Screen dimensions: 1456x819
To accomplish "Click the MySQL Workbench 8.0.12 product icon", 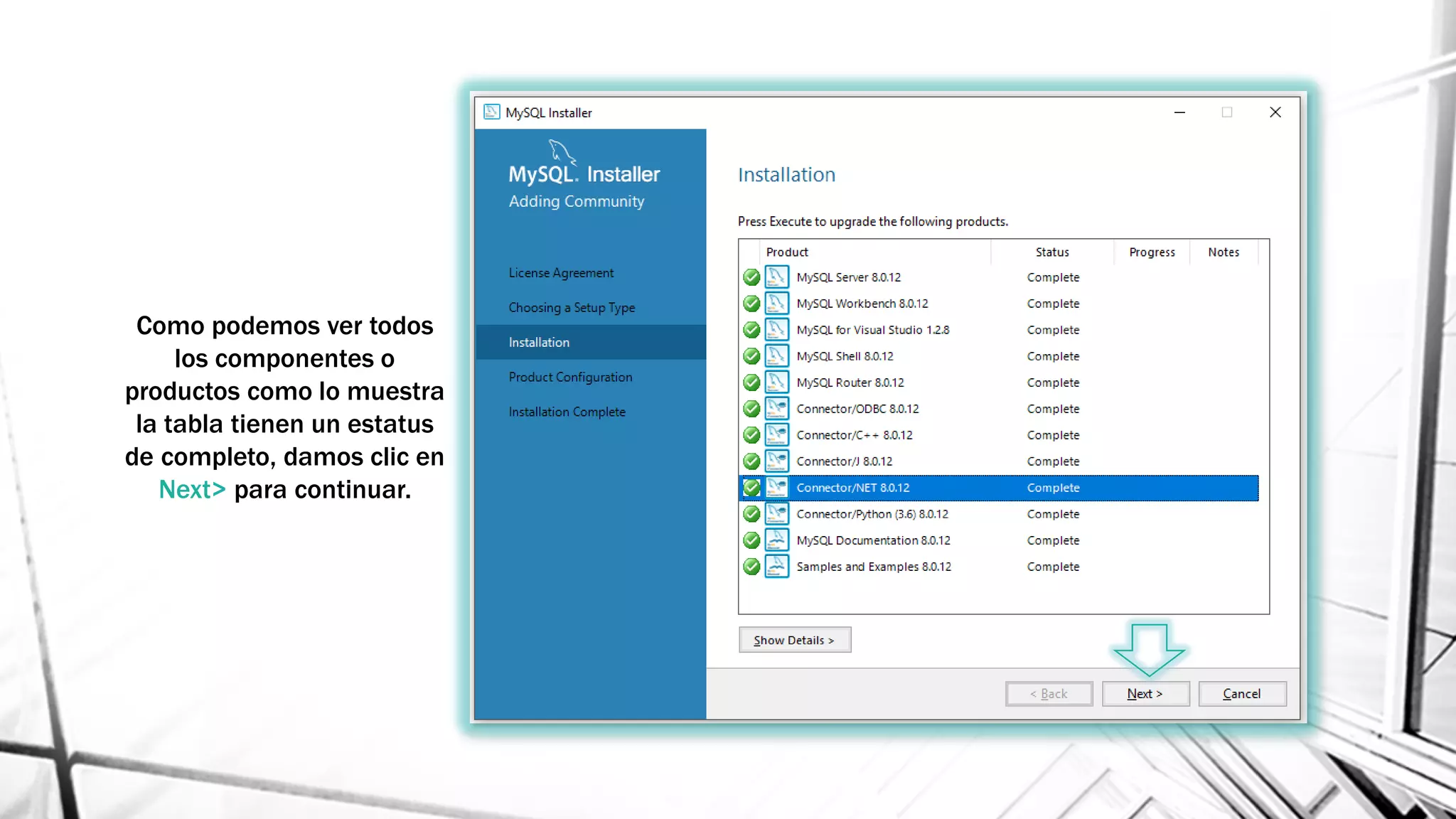I will click(x=776, y=304).
